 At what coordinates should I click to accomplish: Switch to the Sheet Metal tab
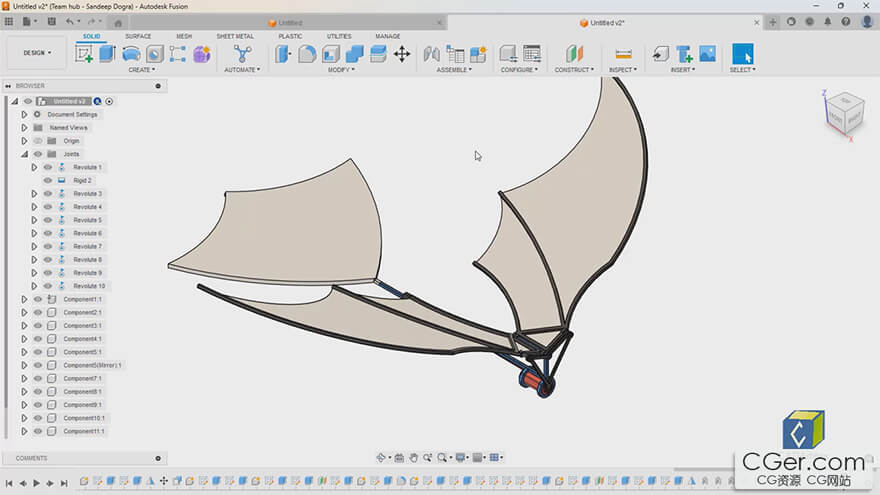pos(235,36)
